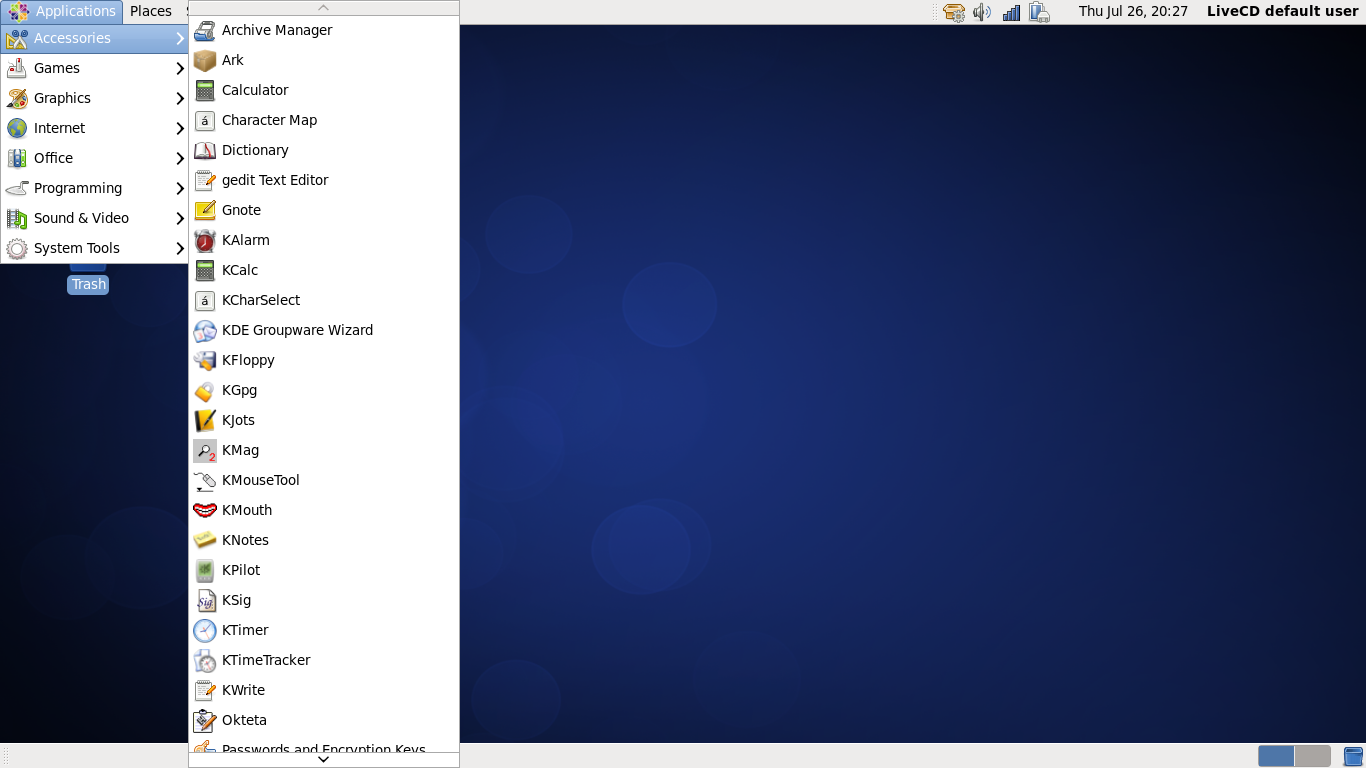1366x768 pixels.
Task: Expand the Office submenu arrow
Action: [x=180, y=158]
